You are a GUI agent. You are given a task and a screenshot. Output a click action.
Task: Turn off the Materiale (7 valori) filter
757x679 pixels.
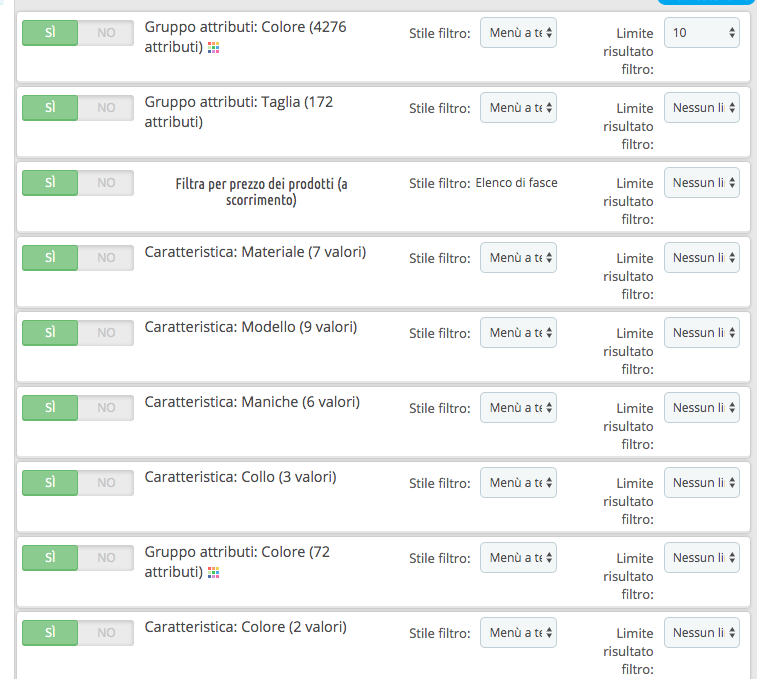(106, 257)
